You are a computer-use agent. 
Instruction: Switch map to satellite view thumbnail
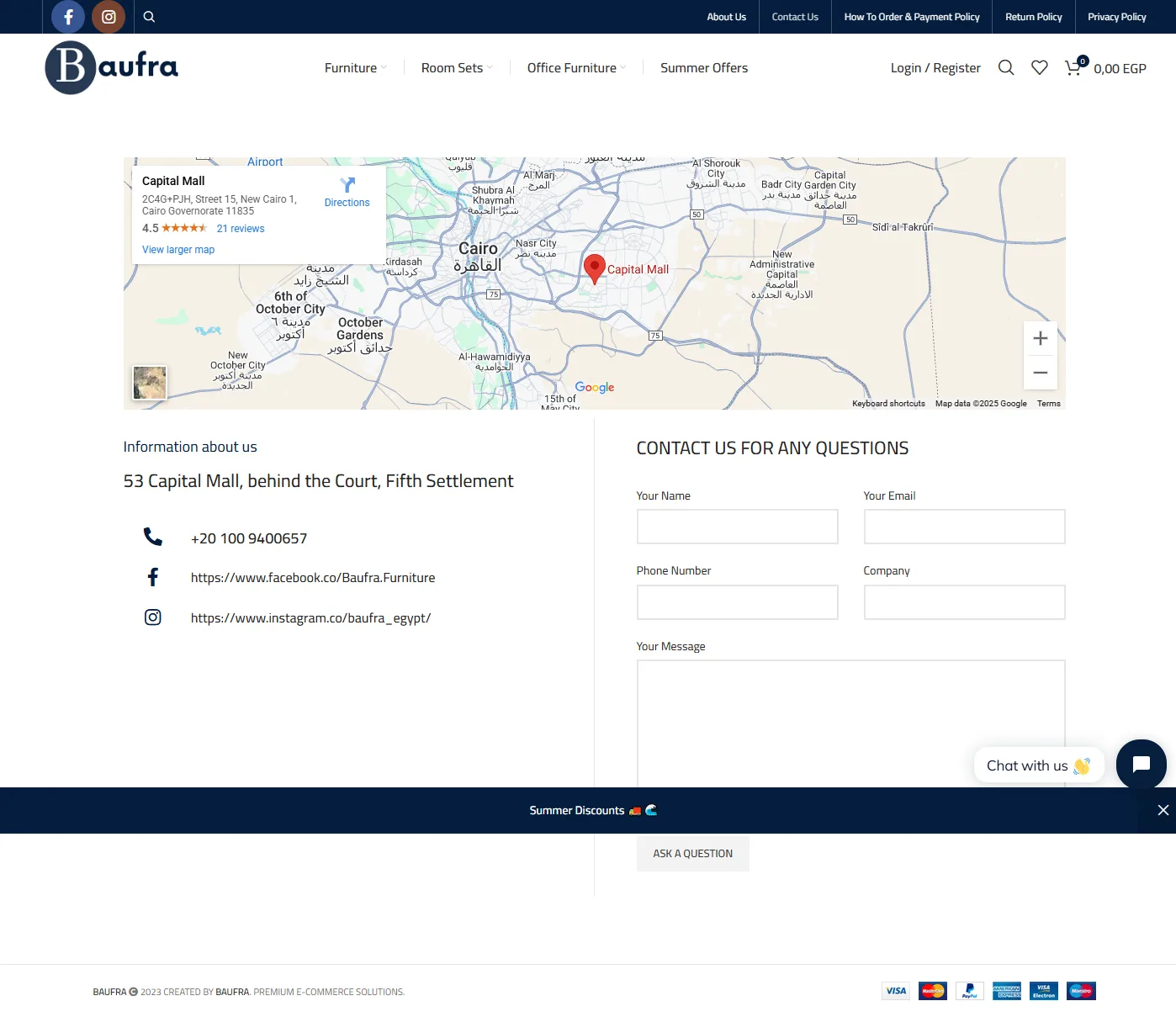pos(150,383)
